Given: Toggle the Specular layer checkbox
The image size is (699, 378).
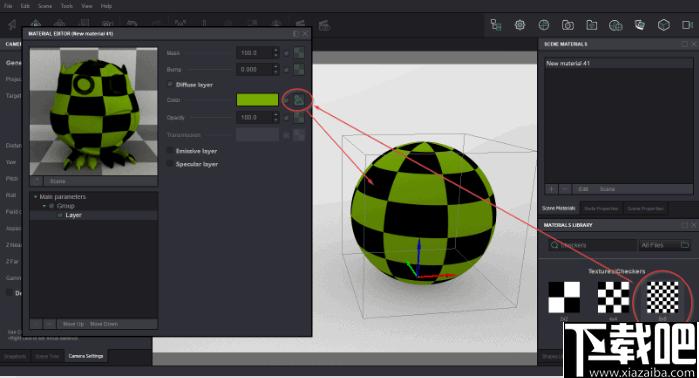Looking at the screenshot, I should click(x=170, y=164).
